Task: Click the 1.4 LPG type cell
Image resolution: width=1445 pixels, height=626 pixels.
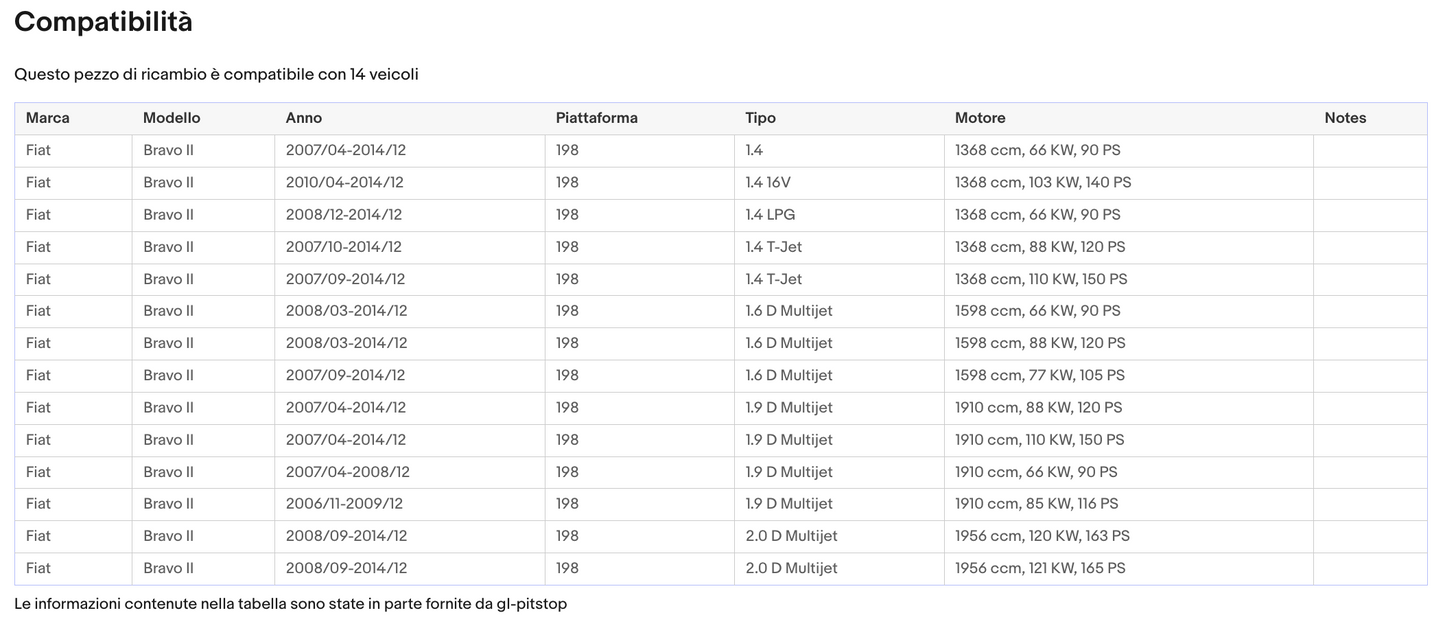Action: coord(770,214)
